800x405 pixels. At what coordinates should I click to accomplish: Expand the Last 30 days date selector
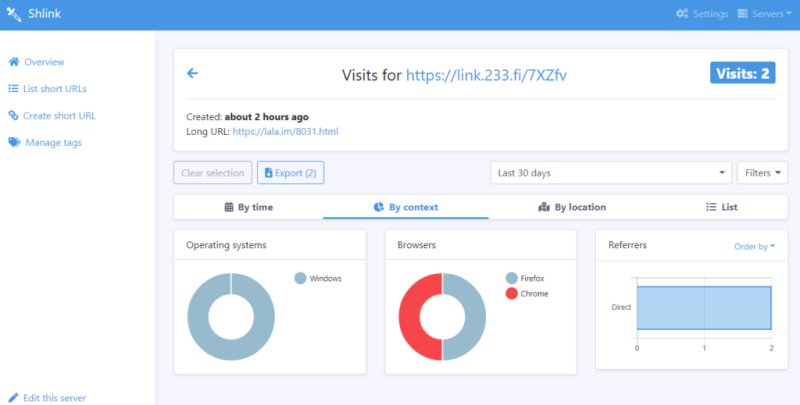(x=611, y=173)
